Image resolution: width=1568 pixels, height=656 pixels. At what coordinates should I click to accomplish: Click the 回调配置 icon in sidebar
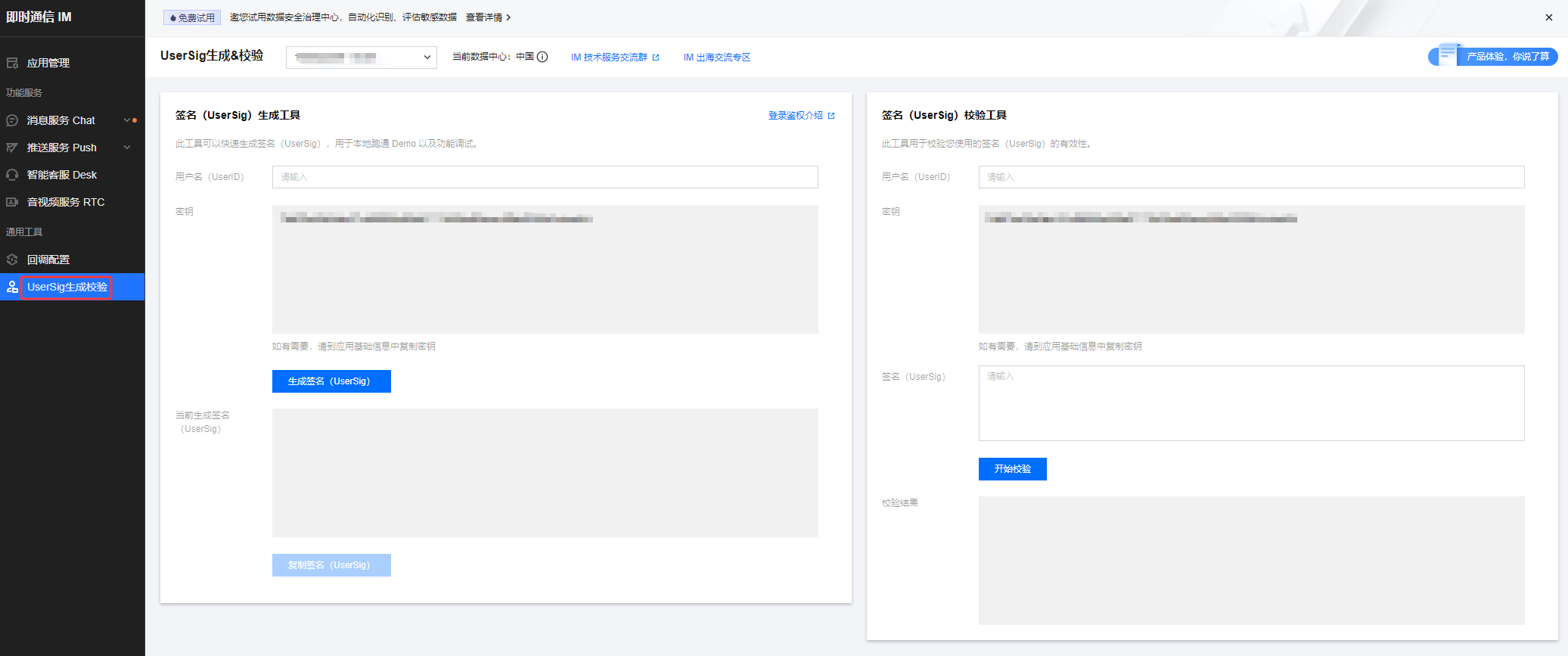12,260
